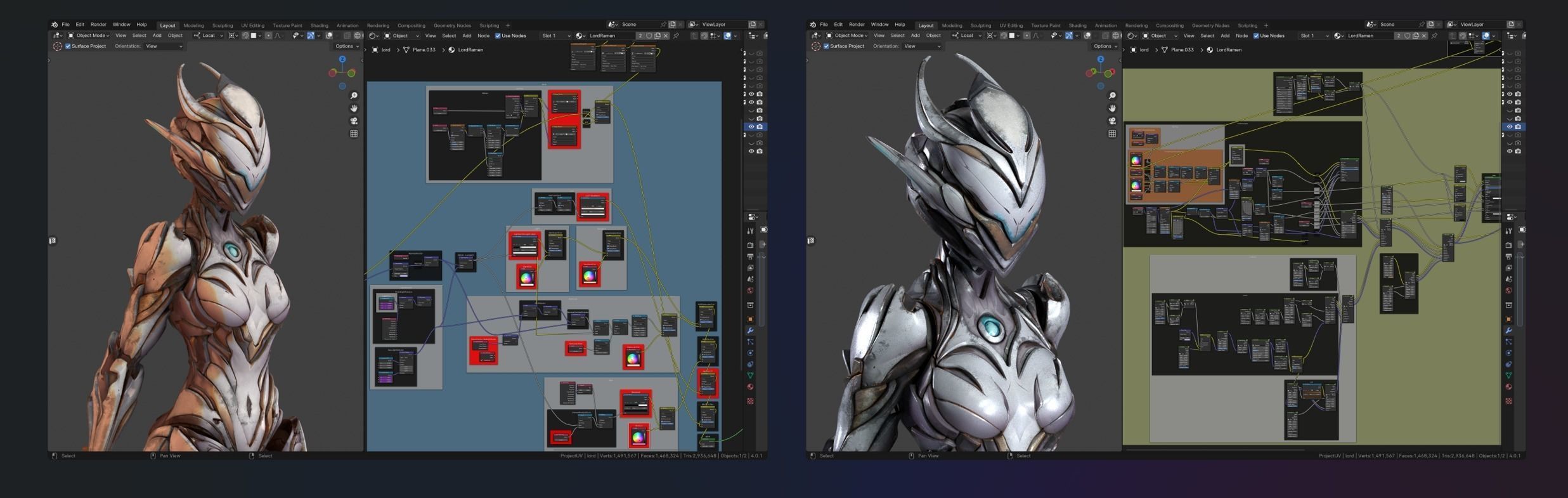Toggle camera view icon in left window viewport
Screen dimensions: 1568x498
354,121
